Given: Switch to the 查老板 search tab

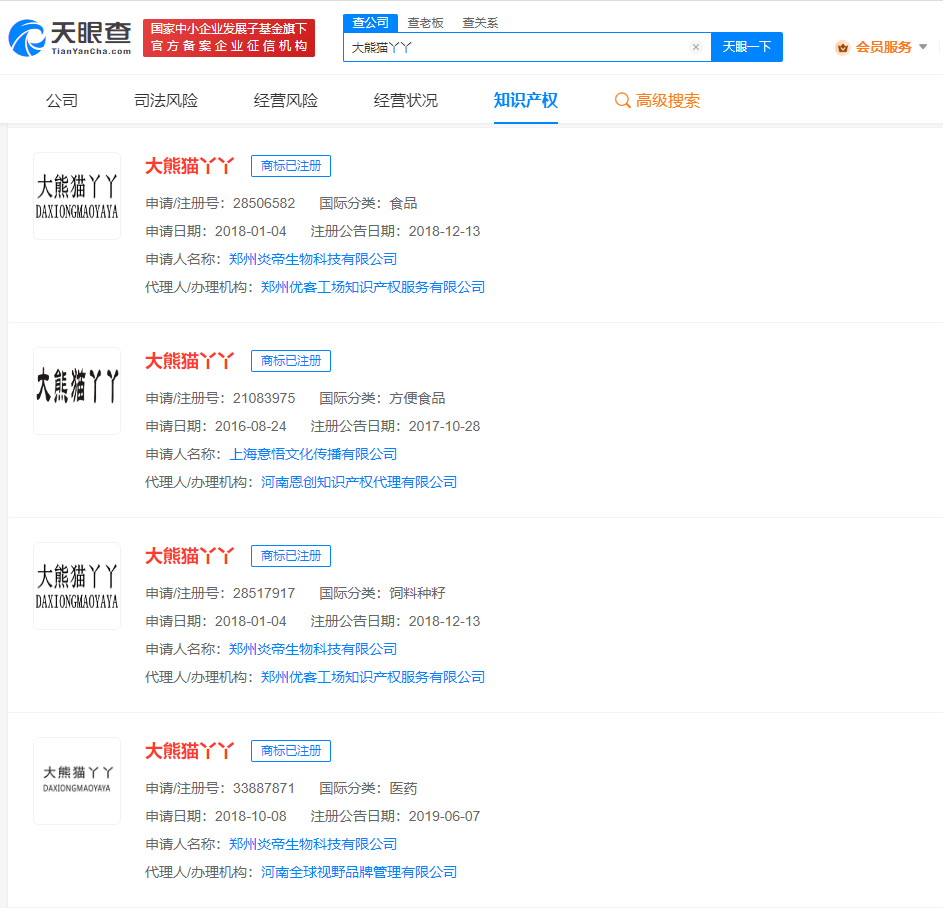Looking at the screenshot, I should (x=425, y=22).
